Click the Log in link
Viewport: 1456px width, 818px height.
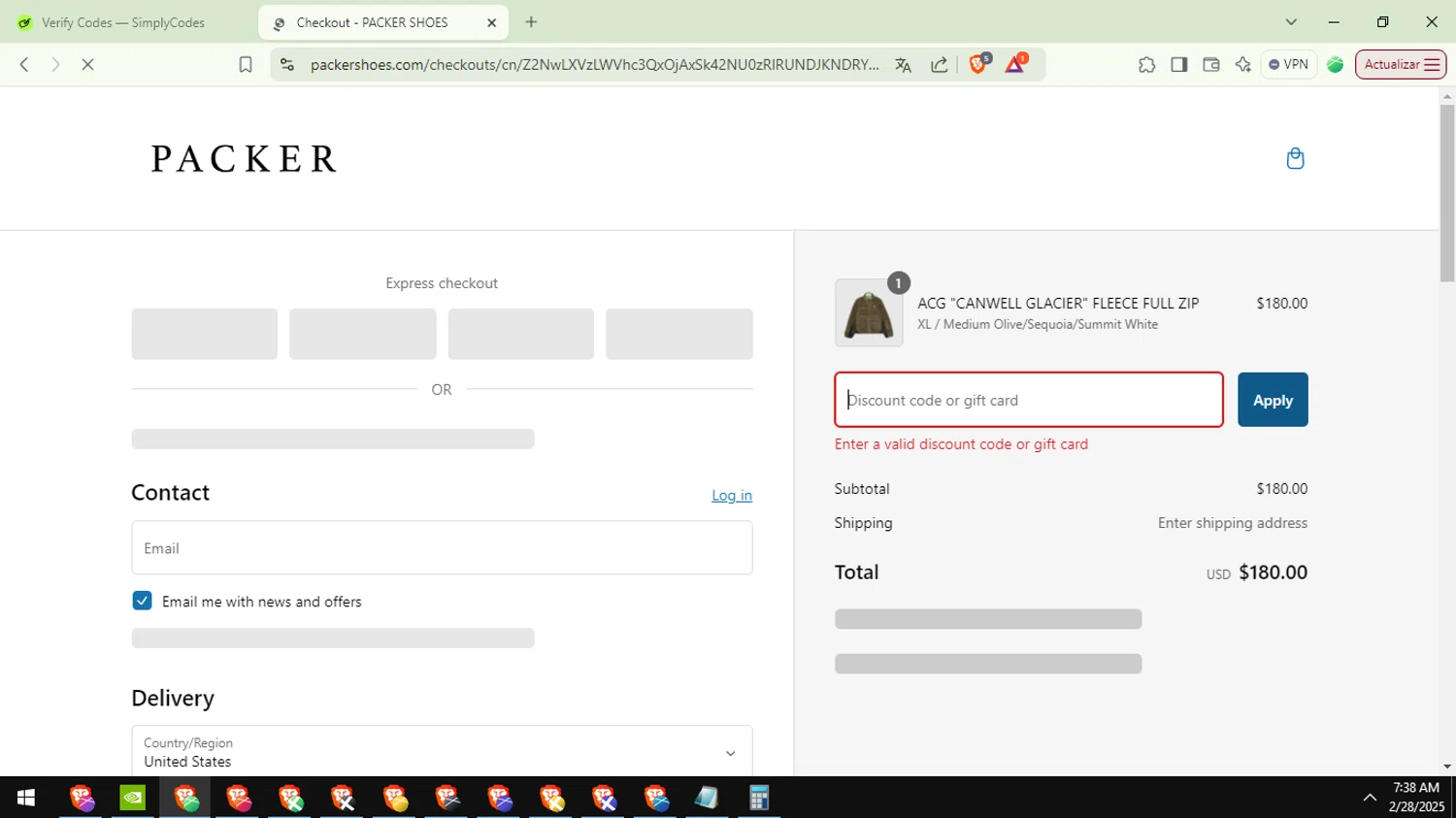click(x=732, y=495)
